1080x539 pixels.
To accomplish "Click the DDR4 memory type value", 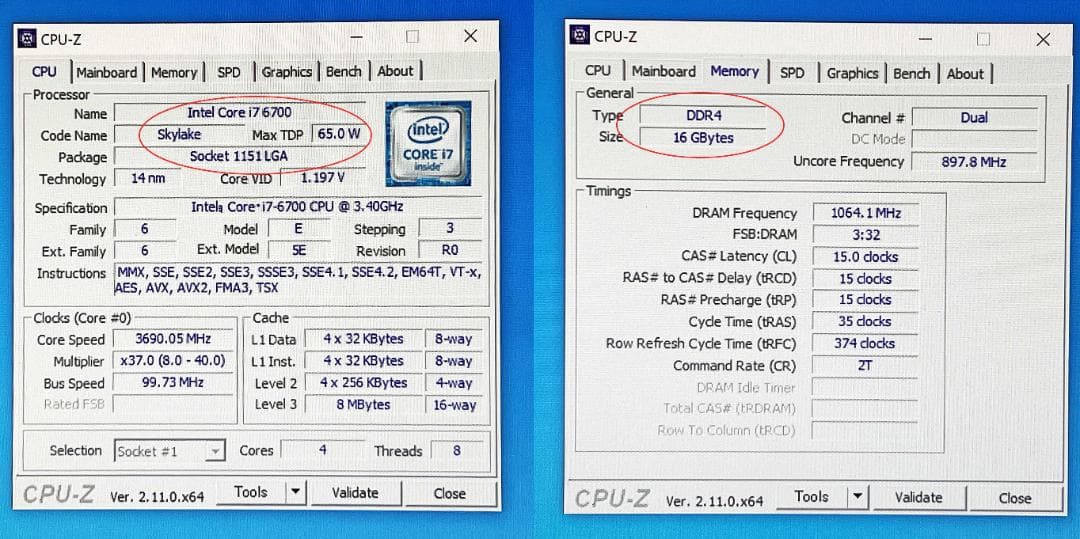I will coord(702,115).
